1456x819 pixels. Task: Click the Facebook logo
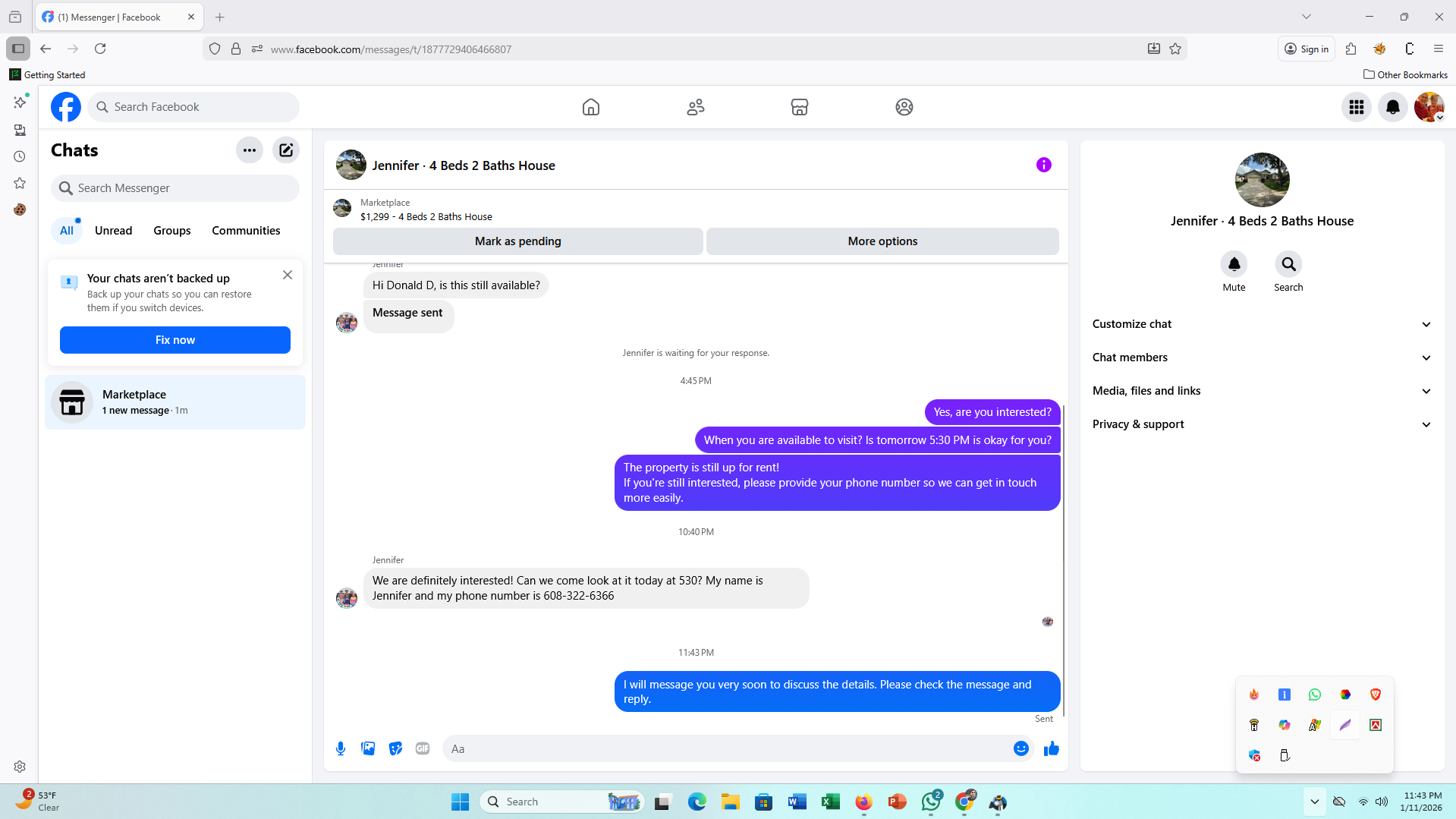[66, 107]
